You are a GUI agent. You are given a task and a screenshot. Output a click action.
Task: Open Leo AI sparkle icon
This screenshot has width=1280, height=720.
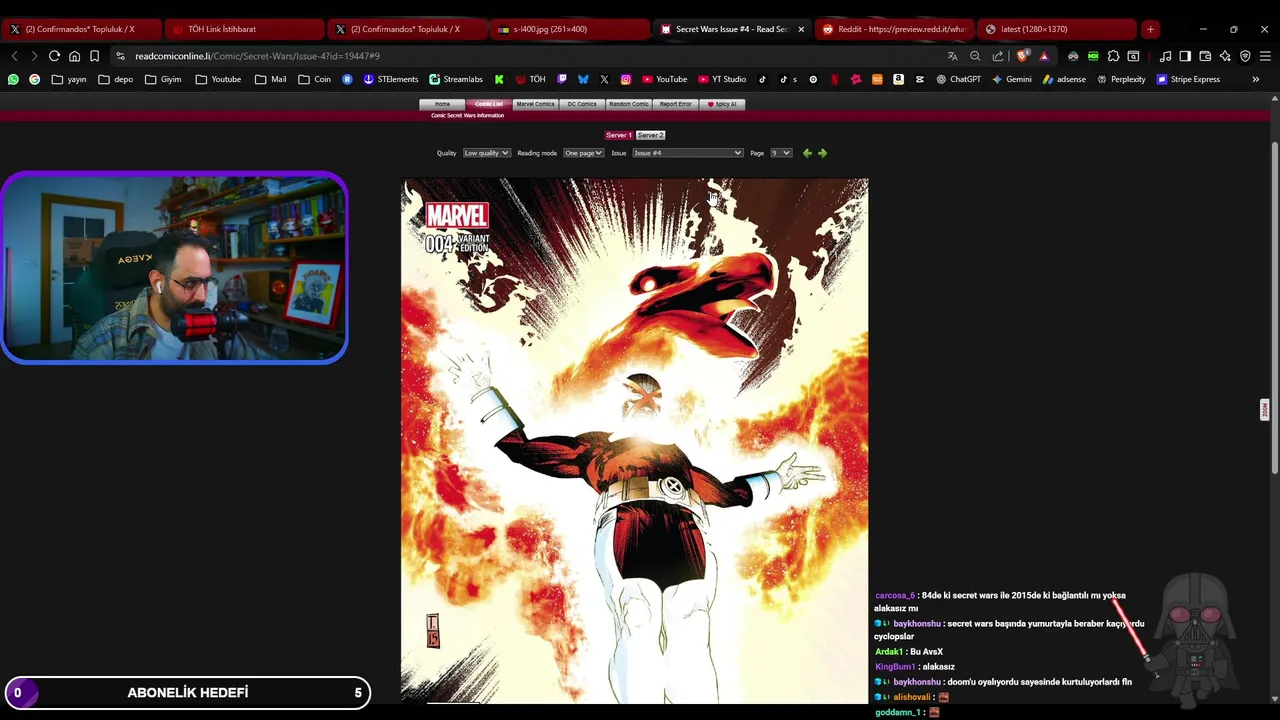click(x=1225, y=56)
